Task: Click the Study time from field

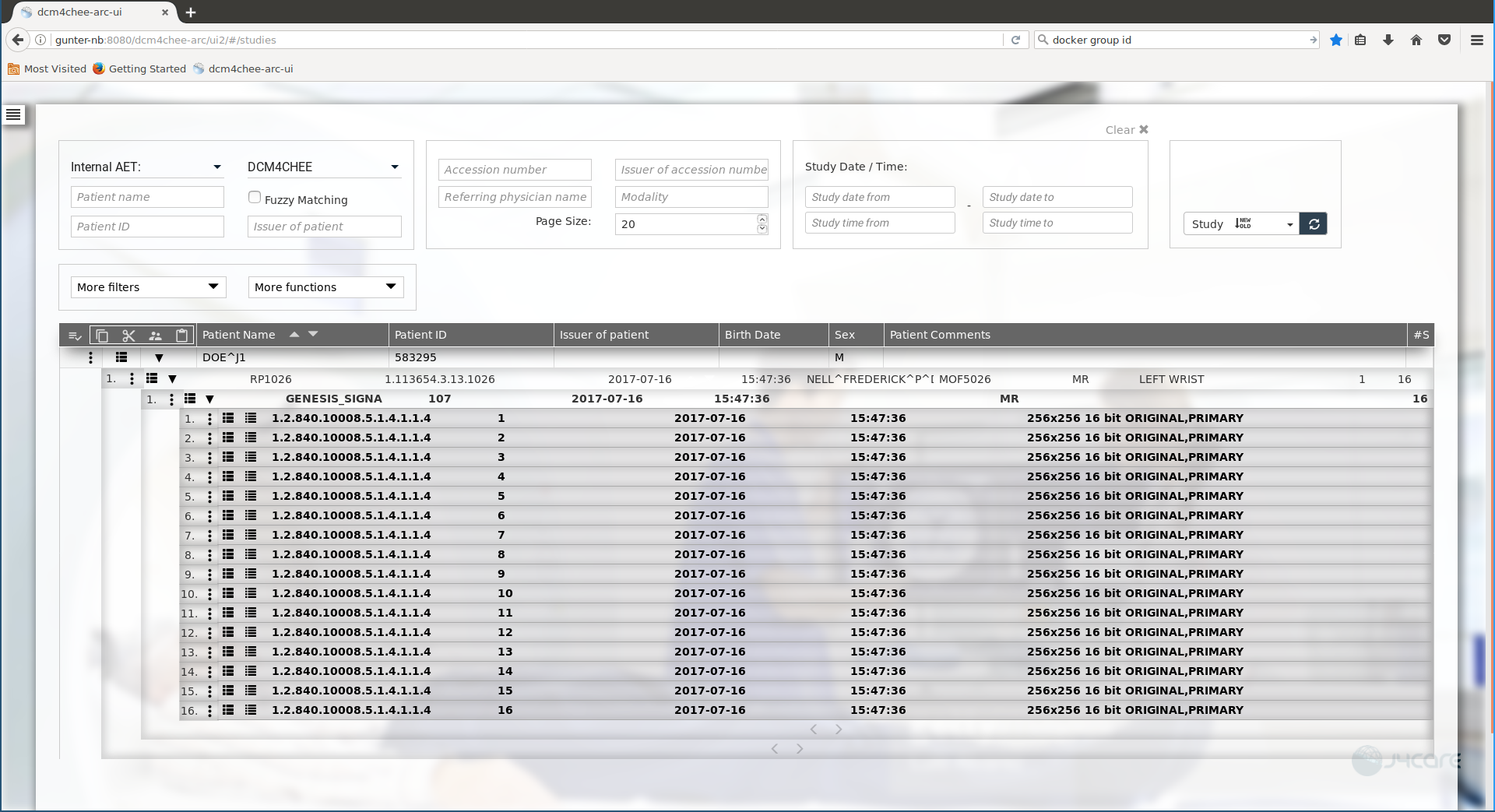Action: click(880, 223)
